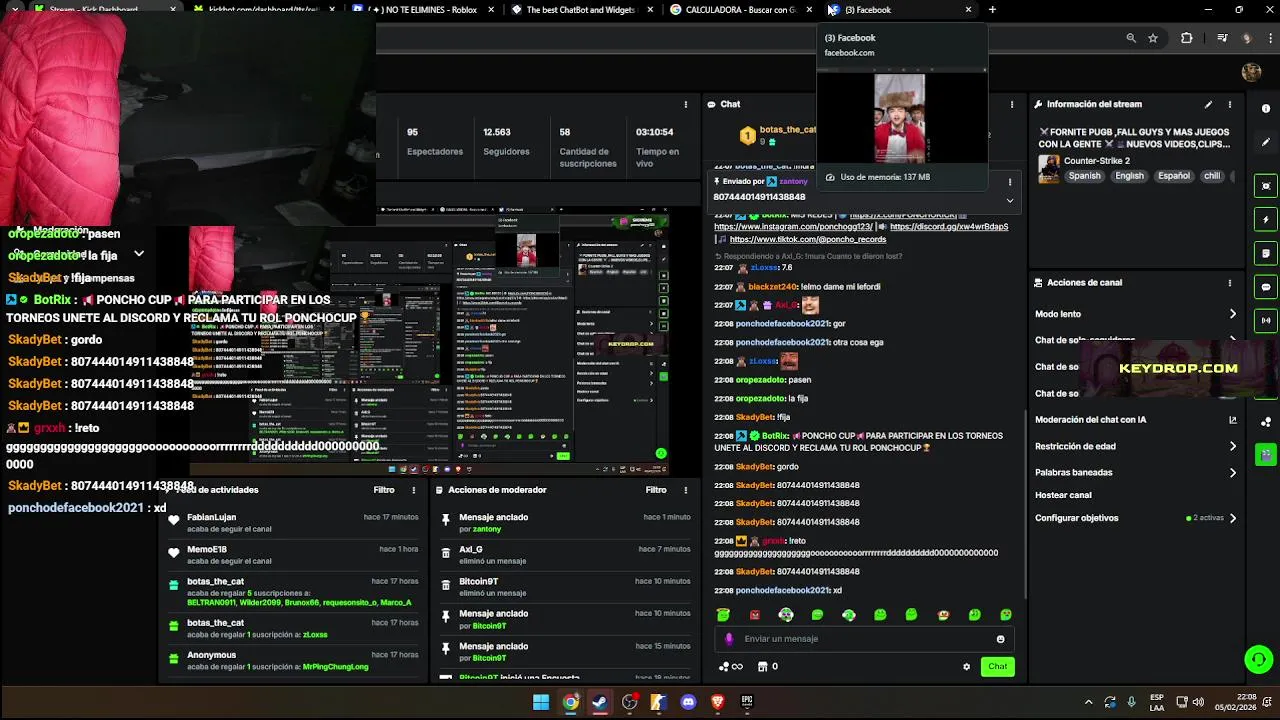
Task: Open the emoji picker in the message box
Action: [x=1000, y=639]
